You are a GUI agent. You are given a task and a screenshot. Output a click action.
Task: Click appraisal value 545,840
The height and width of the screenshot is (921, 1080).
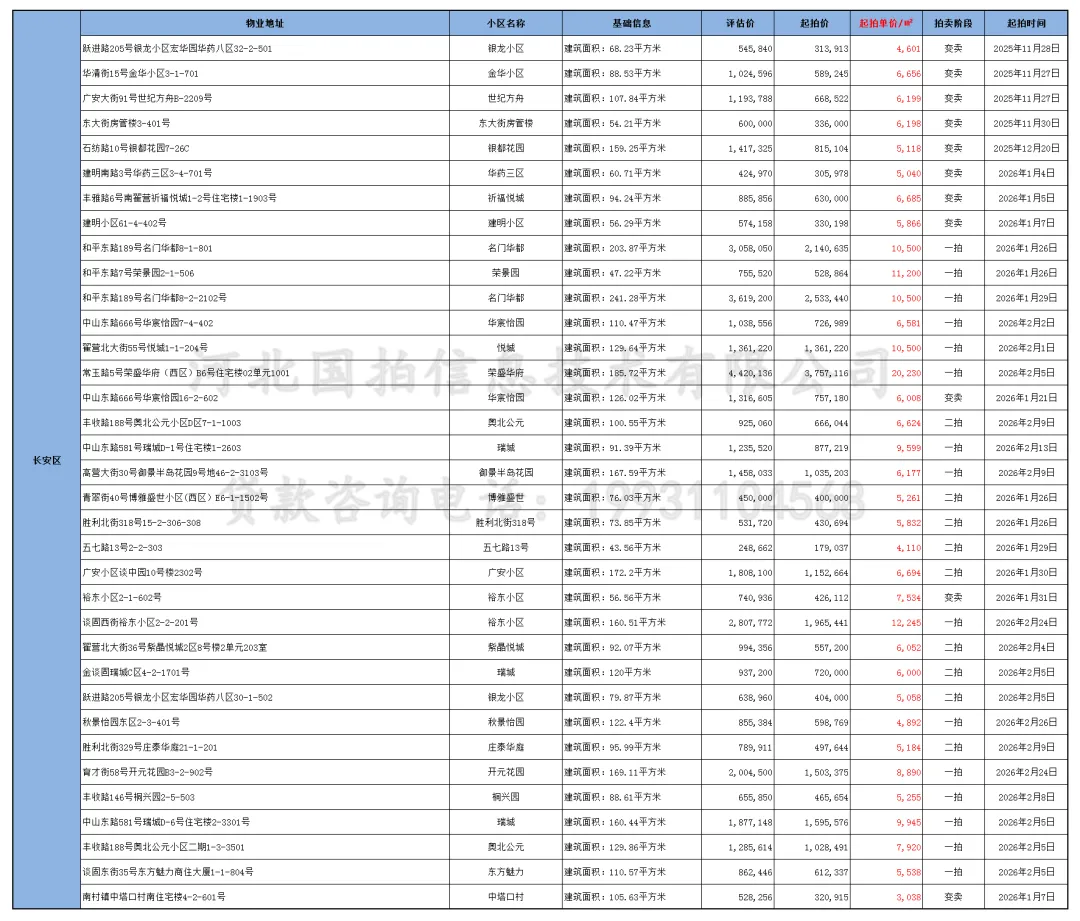click(755, 49)
